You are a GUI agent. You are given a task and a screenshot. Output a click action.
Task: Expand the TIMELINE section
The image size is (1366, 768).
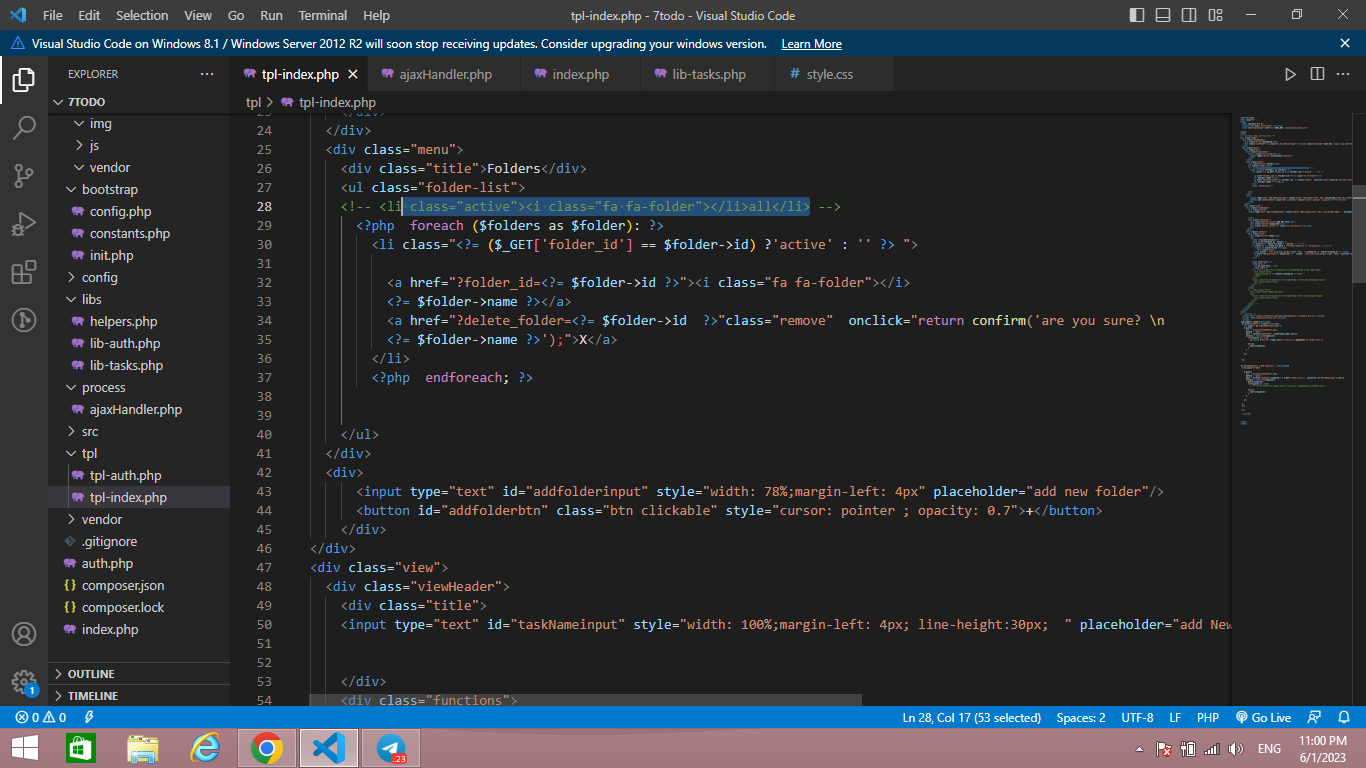point(139,696)
